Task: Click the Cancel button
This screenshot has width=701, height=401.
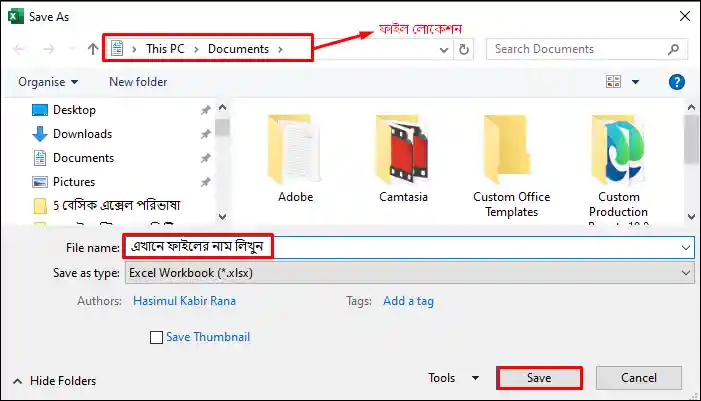Action: [638, 378]
